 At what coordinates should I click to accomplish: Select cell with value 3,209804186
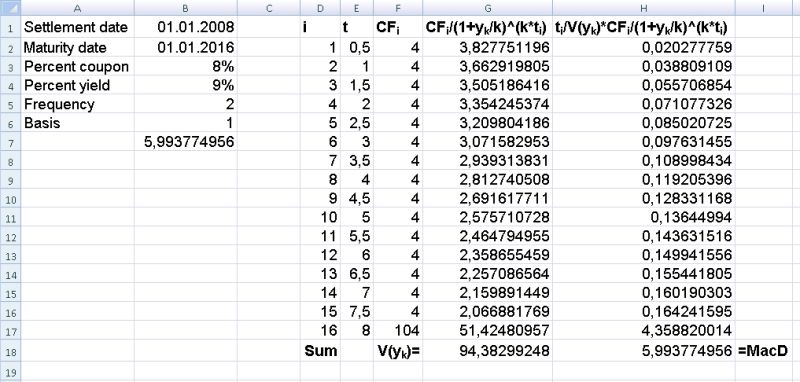487,123
